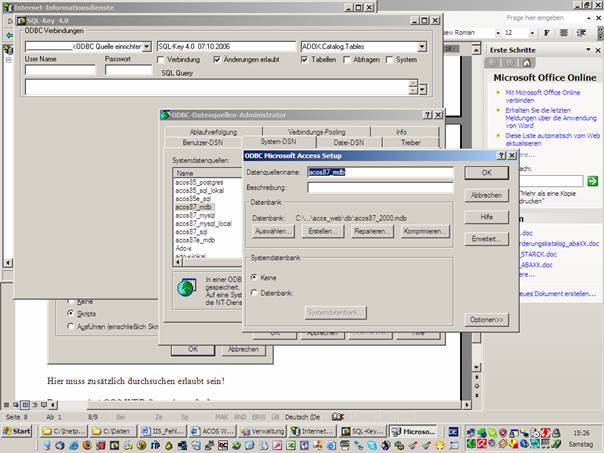
Task: Expand tree node in Internet-Informationsdienste
Action: [8, 60]
